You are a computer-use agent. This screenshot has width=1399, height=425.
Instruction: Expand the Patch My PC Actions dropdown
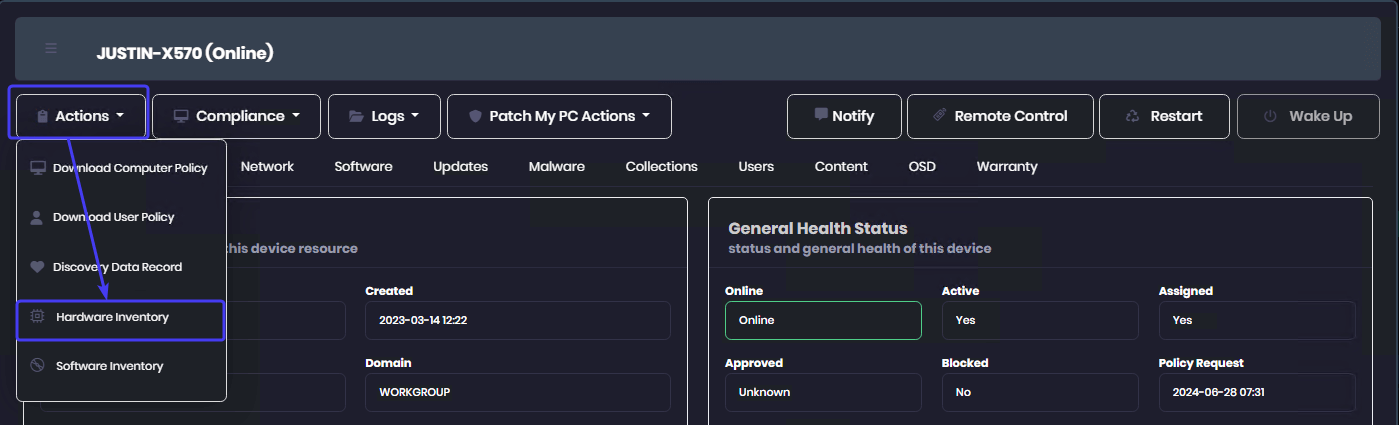(559, 116)
